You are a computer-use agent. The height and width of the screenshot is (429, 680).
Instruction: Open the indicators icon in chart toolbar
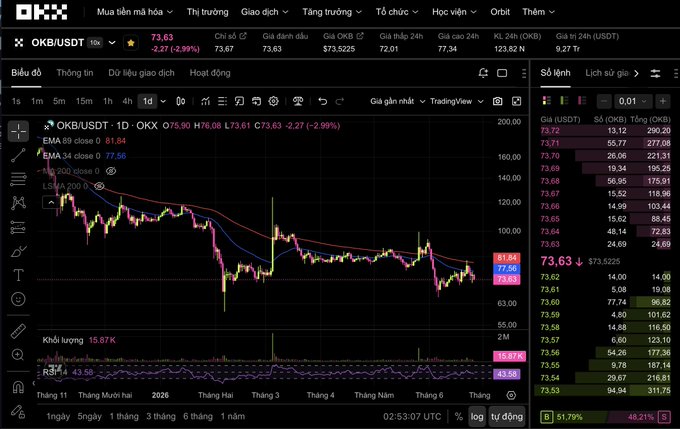(206, 101)
